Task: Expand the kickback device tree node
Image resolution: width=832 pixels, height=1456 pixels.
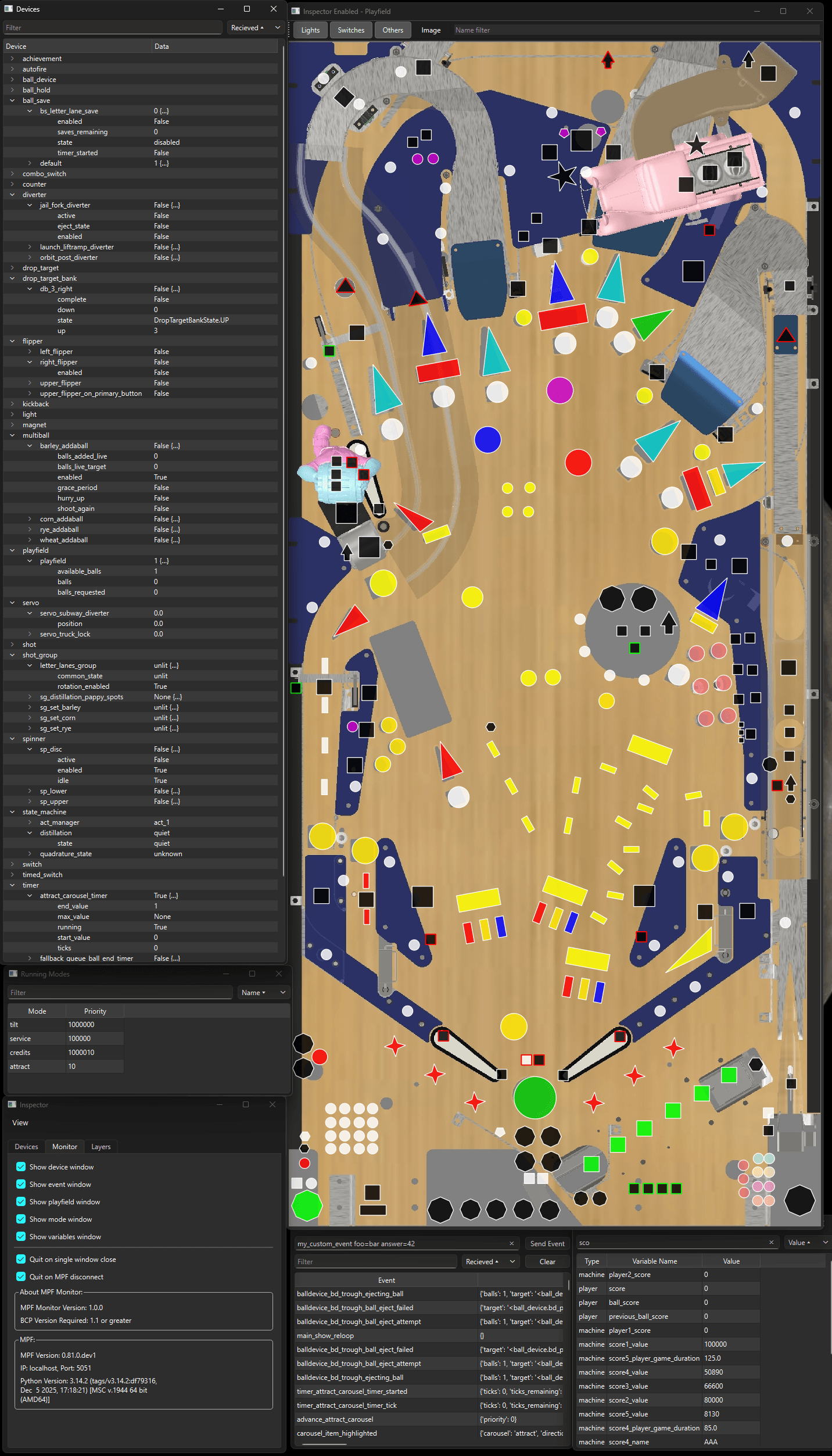Action: click(12, 404)
